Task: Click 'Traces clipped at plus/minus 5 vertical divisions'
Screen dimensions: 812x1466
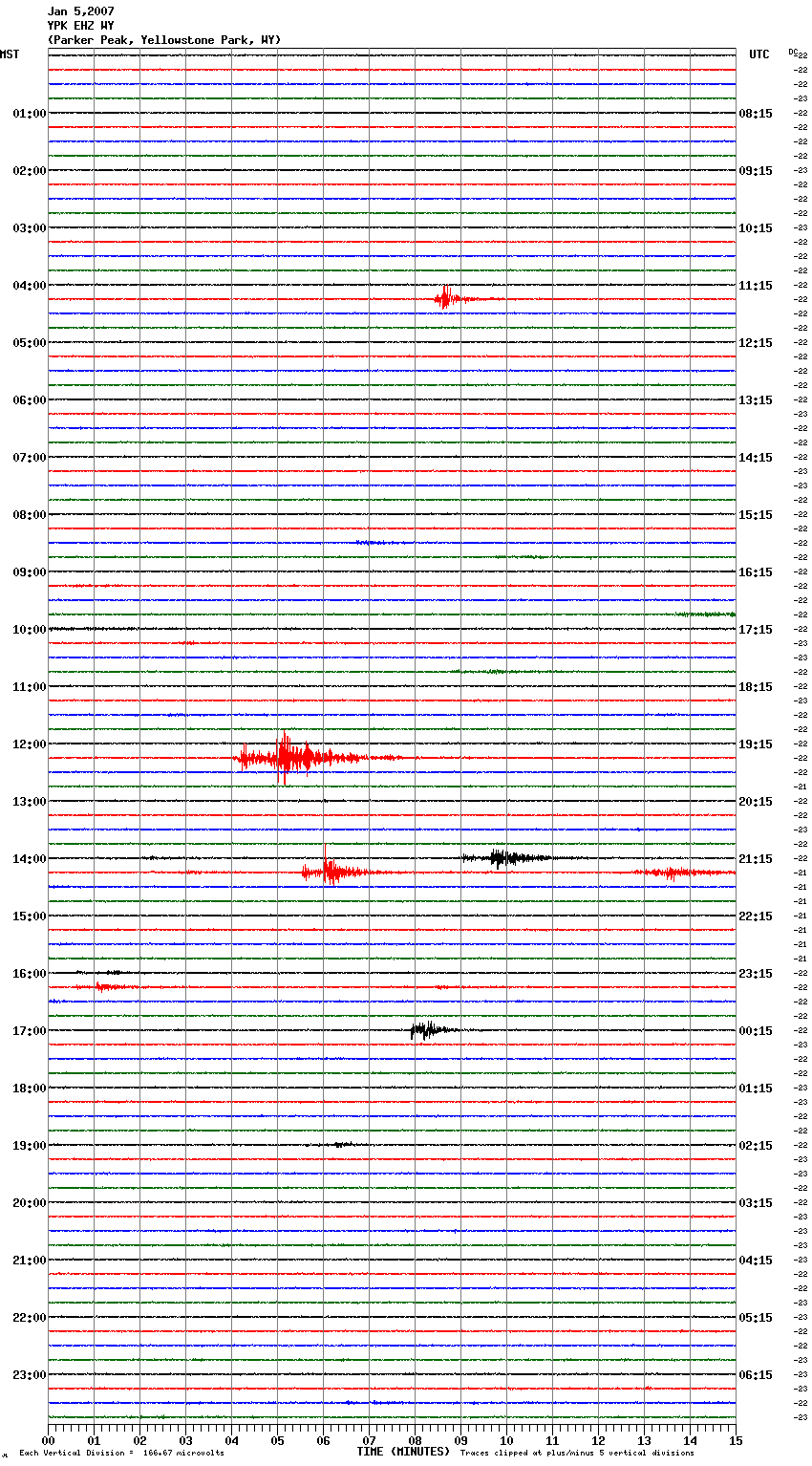Action: [577, 1454]
